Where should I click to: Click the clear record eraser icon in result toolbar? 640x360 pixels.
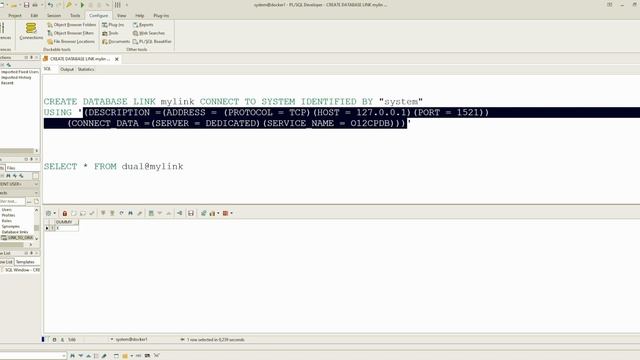click(x=140, y=213)
